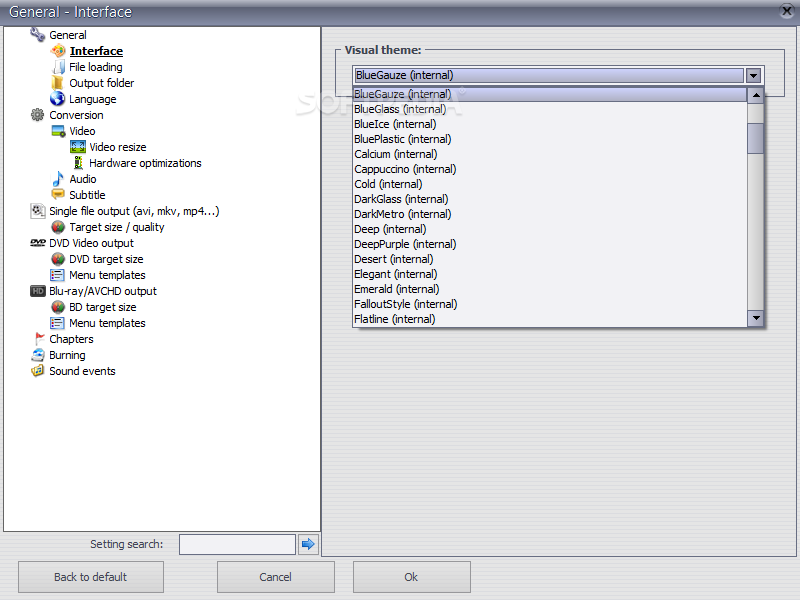Click Blu-ray Menu templates icon

(x=57, y=323)
